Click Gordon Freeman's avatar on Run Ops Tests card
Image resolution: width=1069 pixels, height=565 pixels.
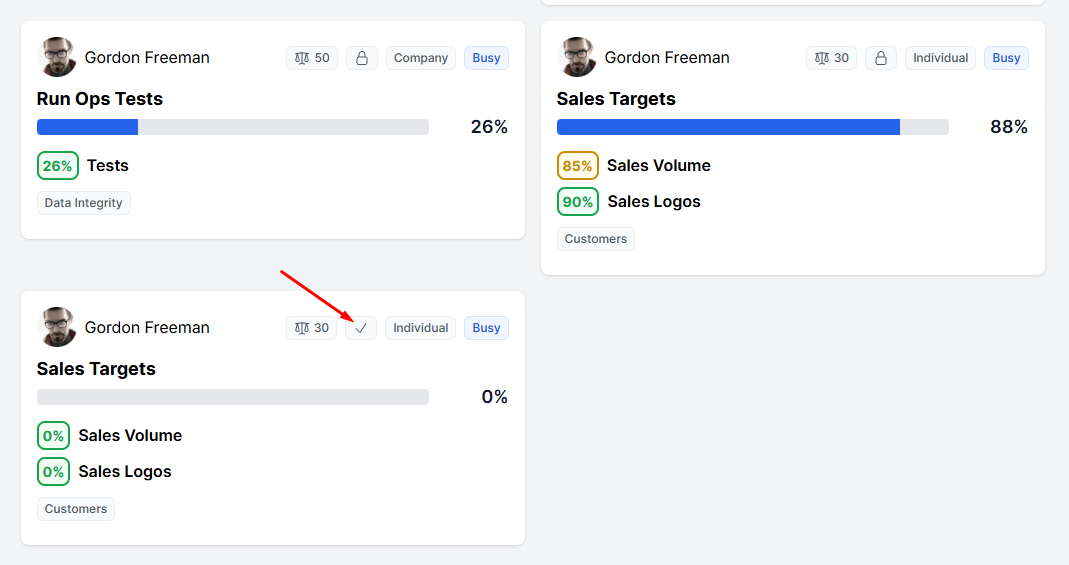[x=57, y=57]
